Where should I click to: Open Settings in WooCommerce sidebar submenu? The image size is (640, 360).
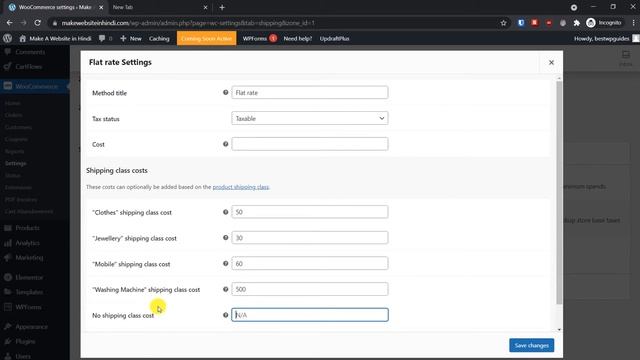[x=16, y=163]
